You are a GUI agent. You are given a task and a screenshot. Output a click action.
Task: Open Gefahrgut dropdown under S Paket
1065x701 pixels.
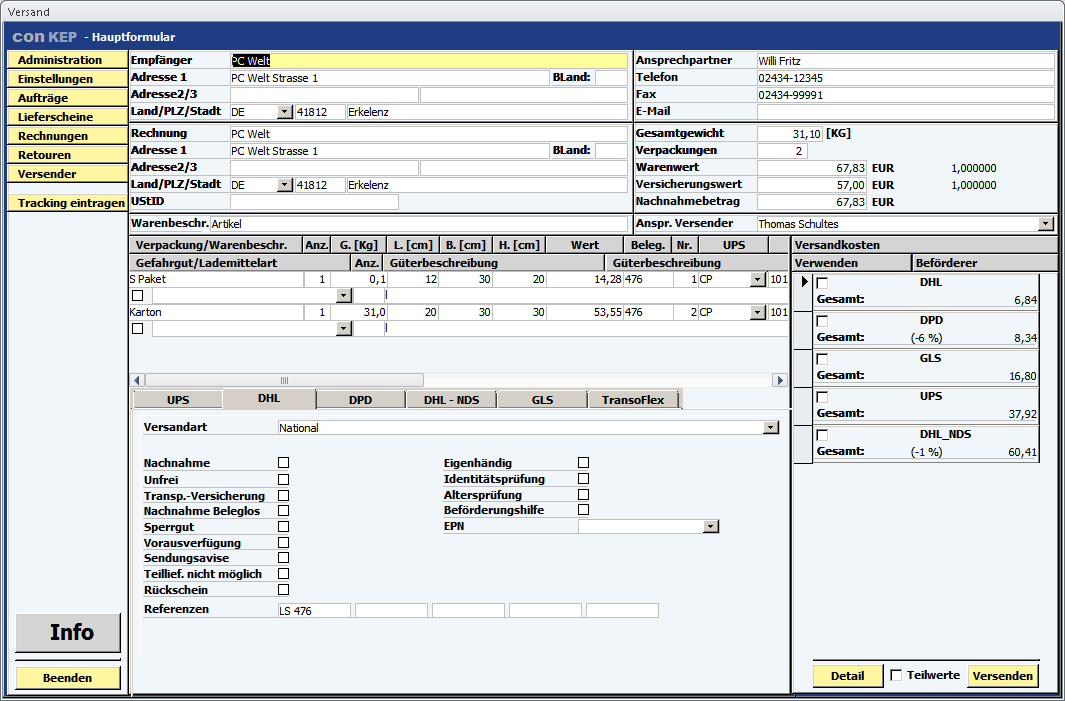point(344,295)
